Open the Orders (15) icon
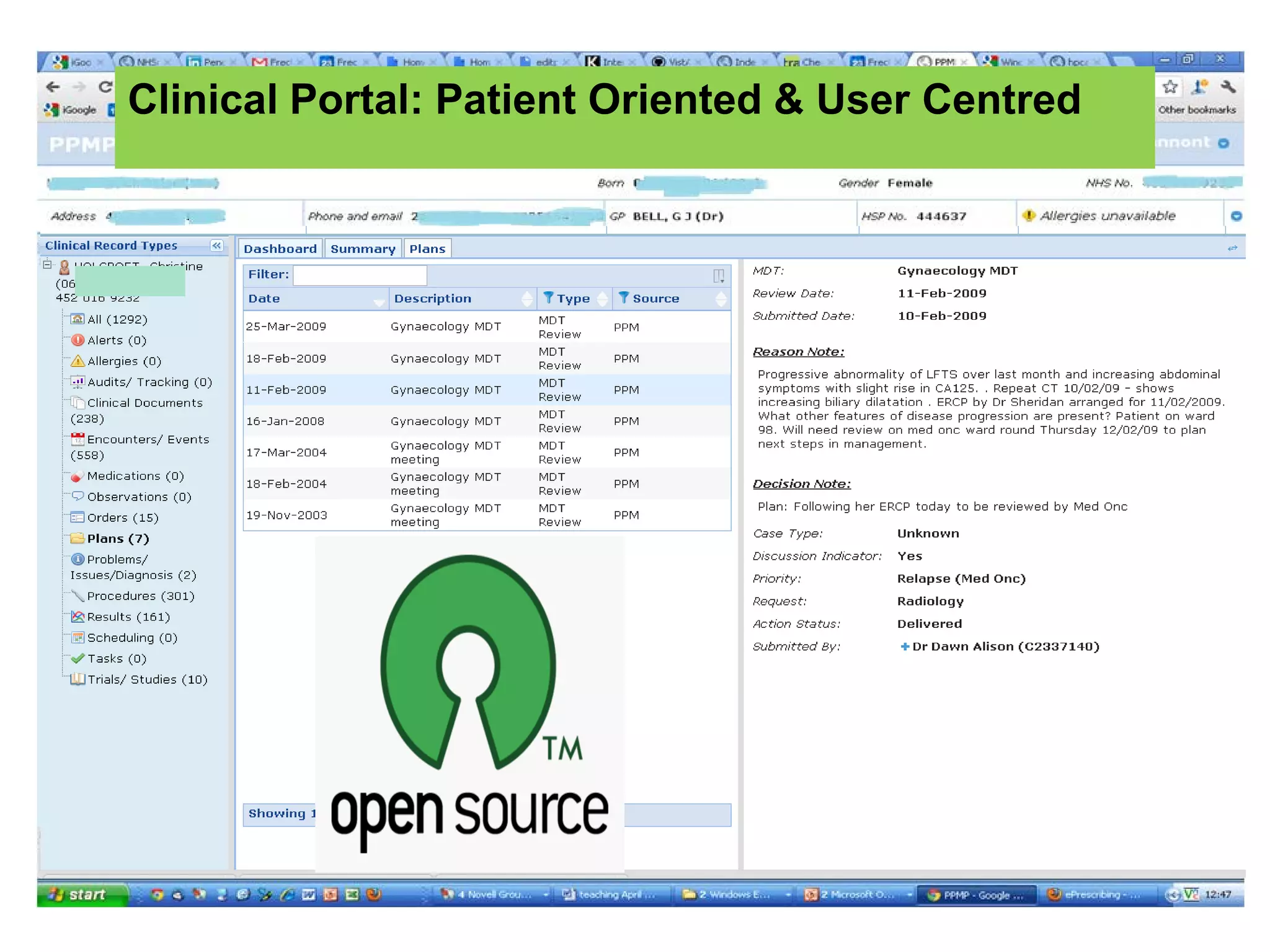The image size is (1270, 952). [x=78, y=518]
